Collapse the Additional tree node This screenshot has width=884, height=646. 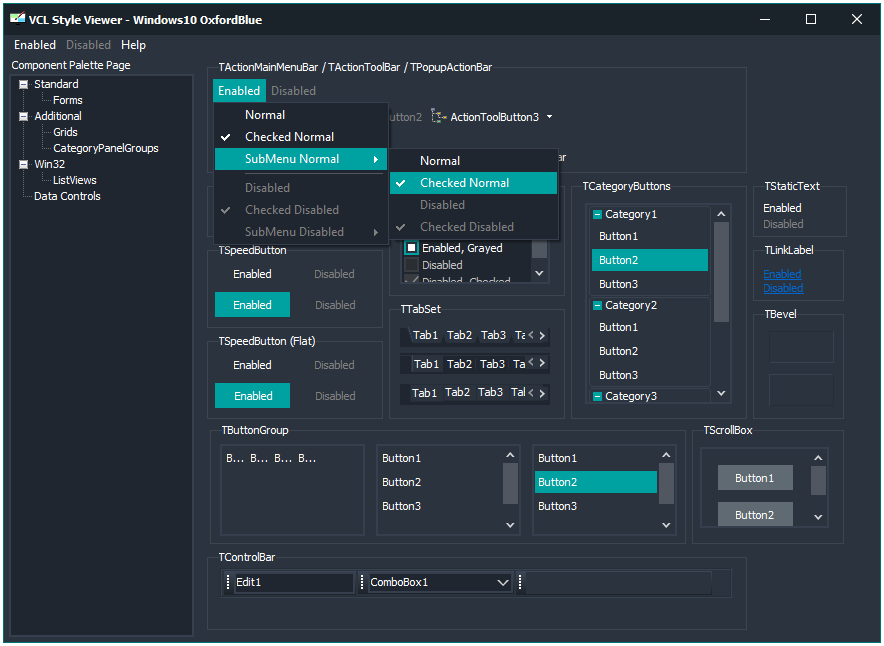24,117
